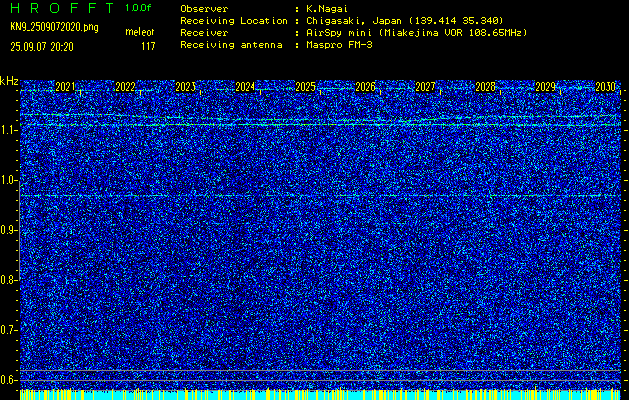Click the Receiving Location field label
The height and width of the screenshot is (400, 629).
pyautogui.click(x=234, y=20)
